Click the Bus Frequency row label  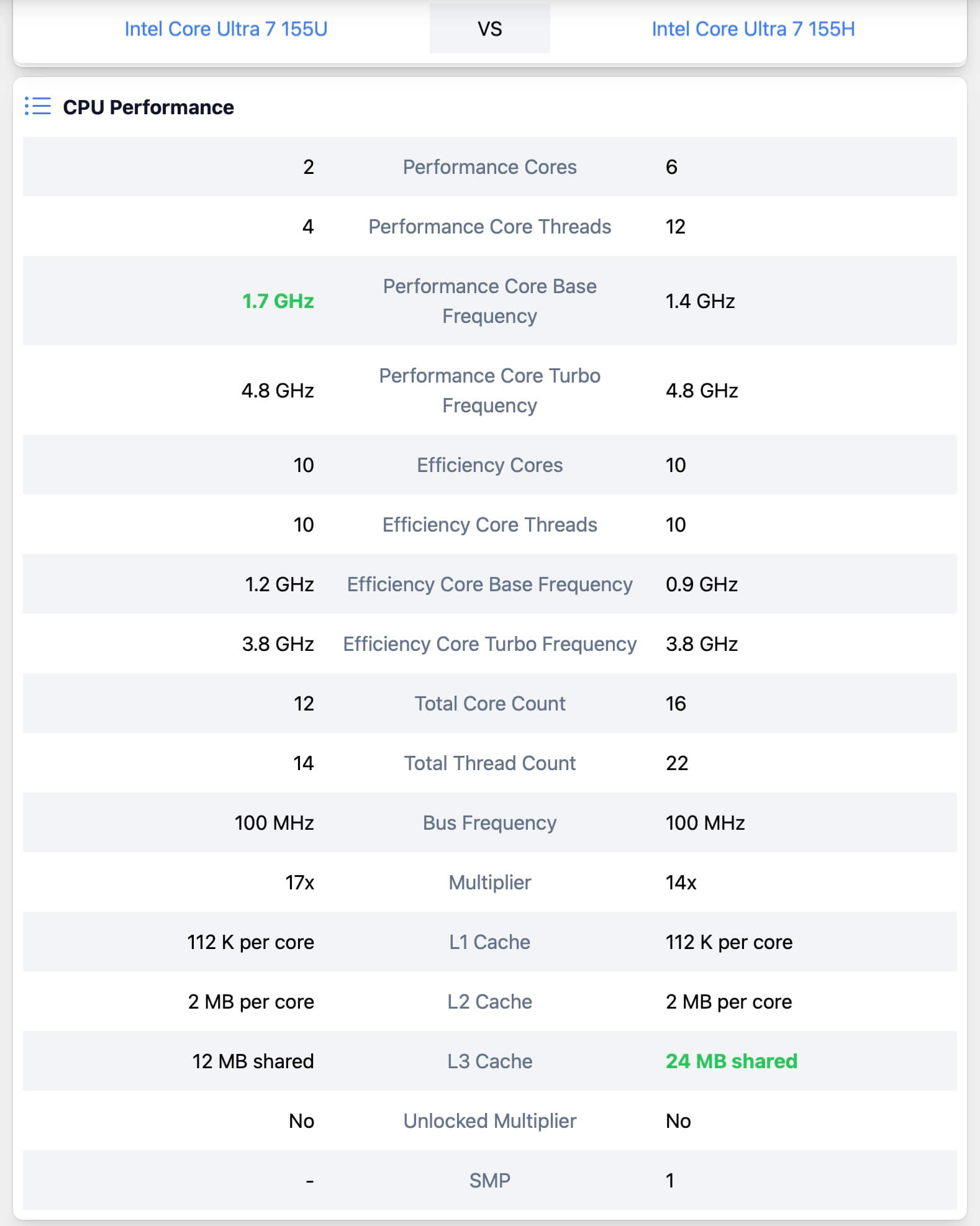(x=489, y=823)
